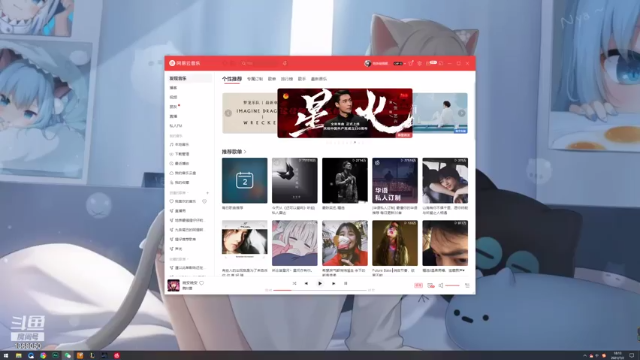Screen dimensions: 640x360
Task: Adjust the red volume slider
Action: pyautogui.click(x=452, y=285)
